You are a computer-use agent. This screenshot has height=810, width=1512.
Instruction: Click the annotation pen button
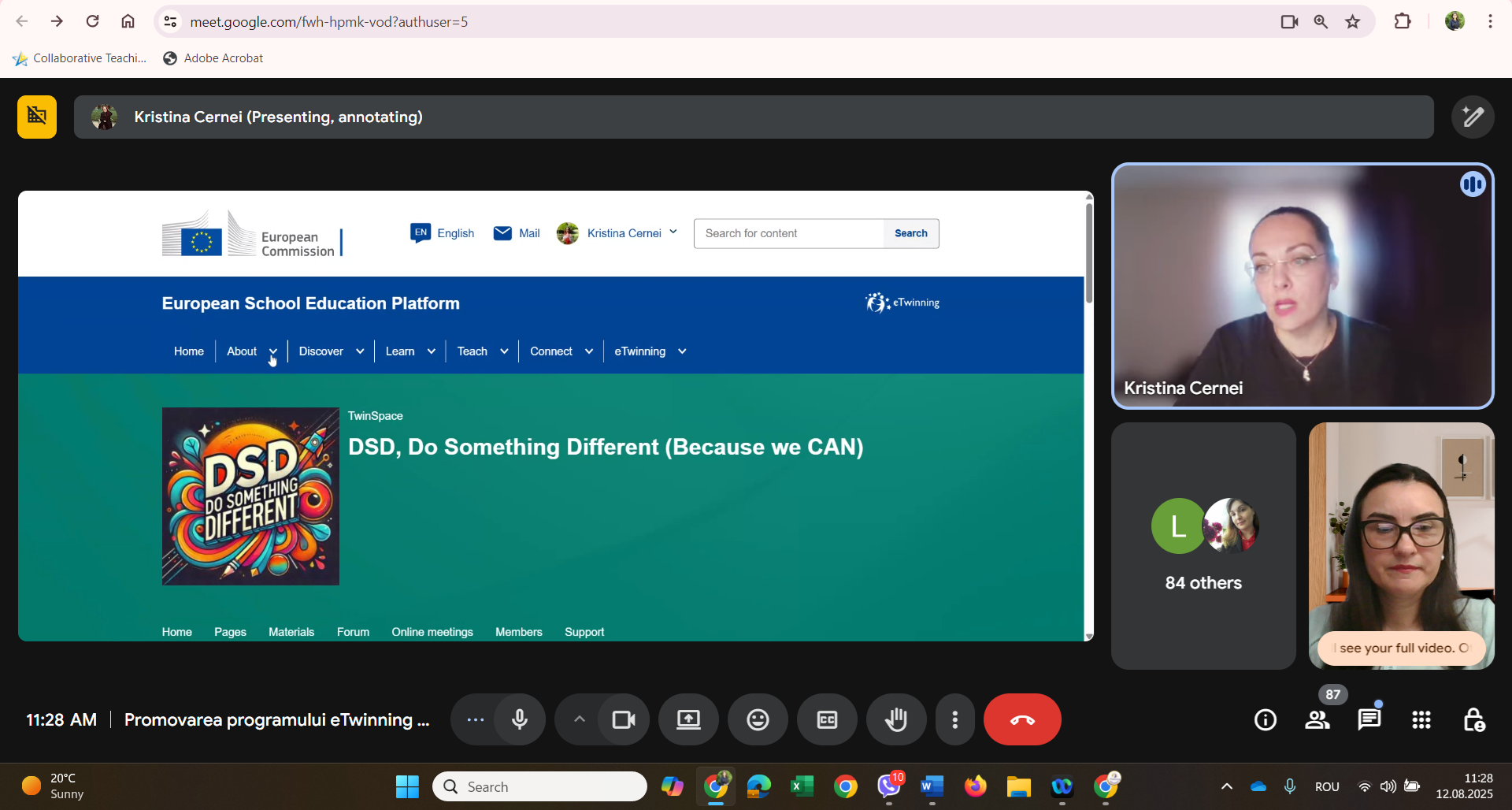pos(1473,117)
